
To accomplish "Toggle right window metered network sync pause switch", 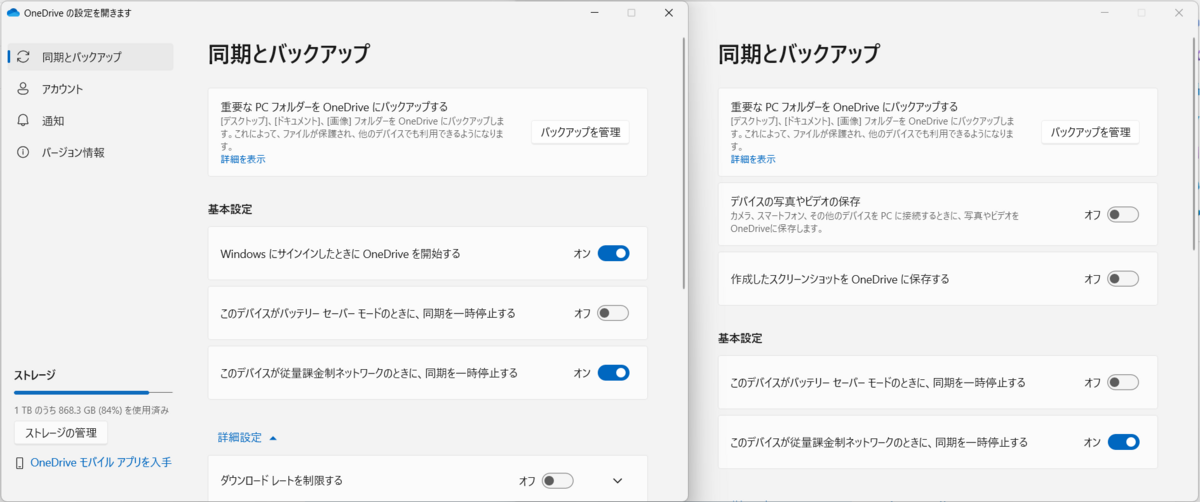I will (x=1123, y=442).
